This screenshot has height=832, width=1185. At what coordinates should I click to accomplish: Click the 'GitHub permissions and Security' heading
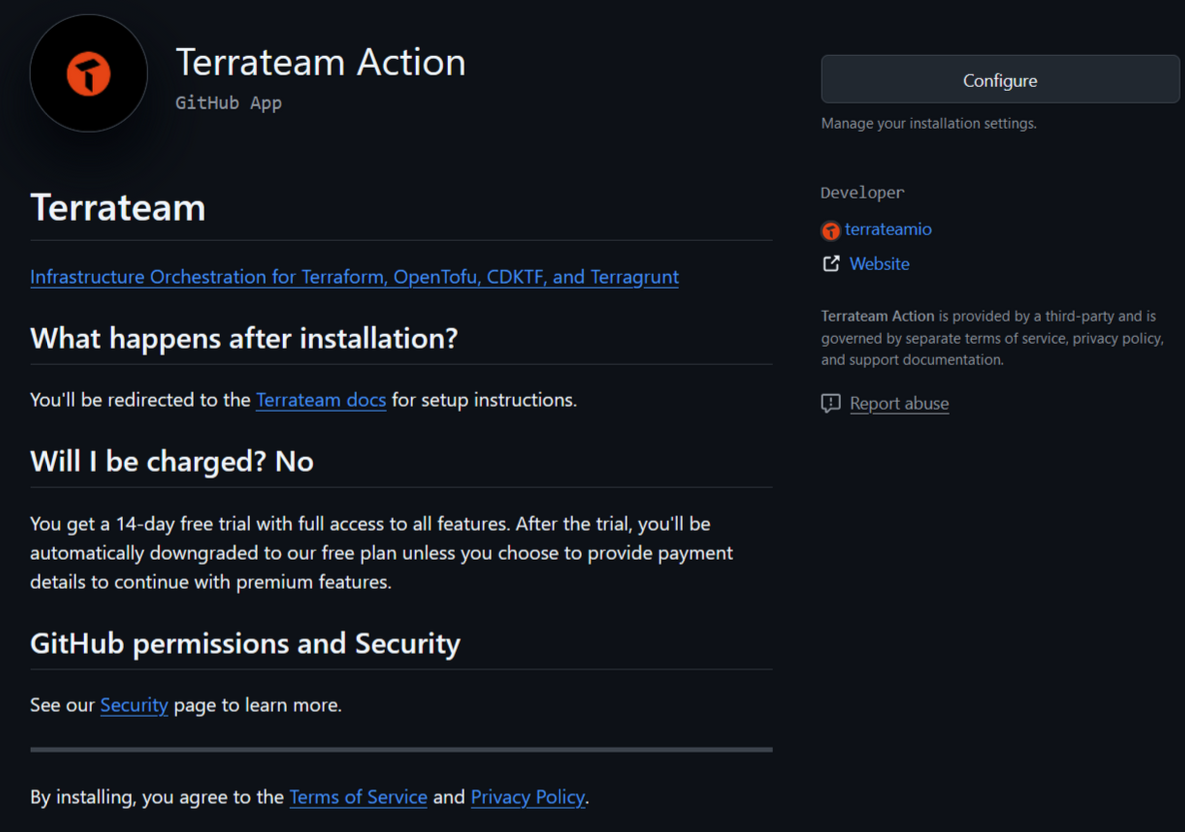pos(245,644)
